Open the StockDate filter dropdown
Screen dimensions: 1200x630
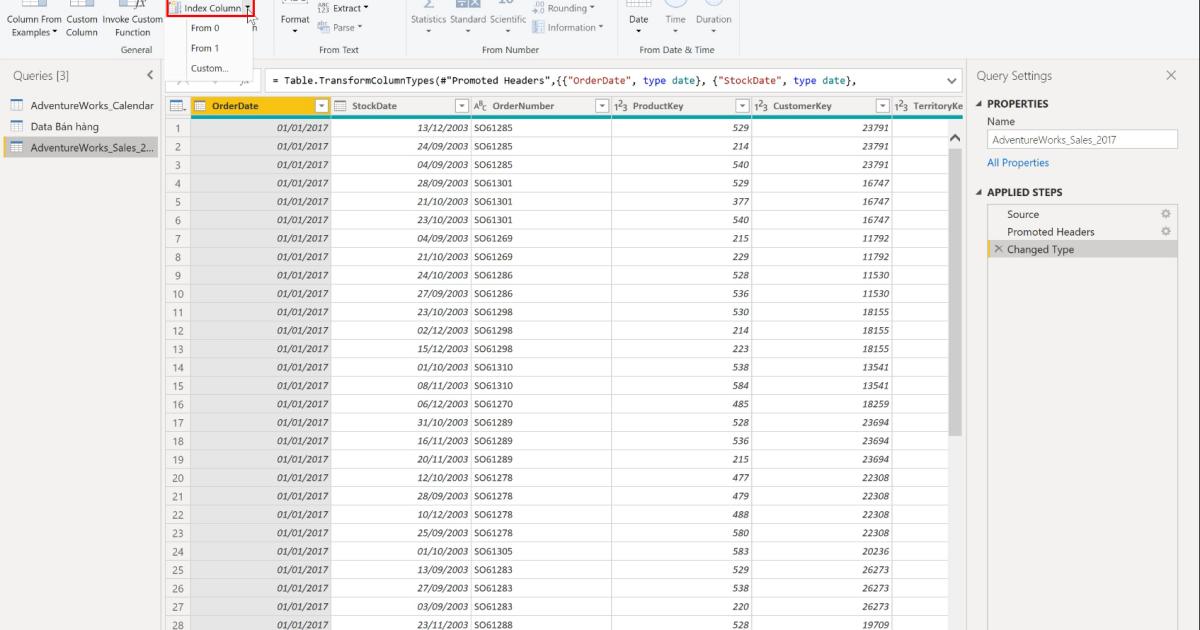461,105
